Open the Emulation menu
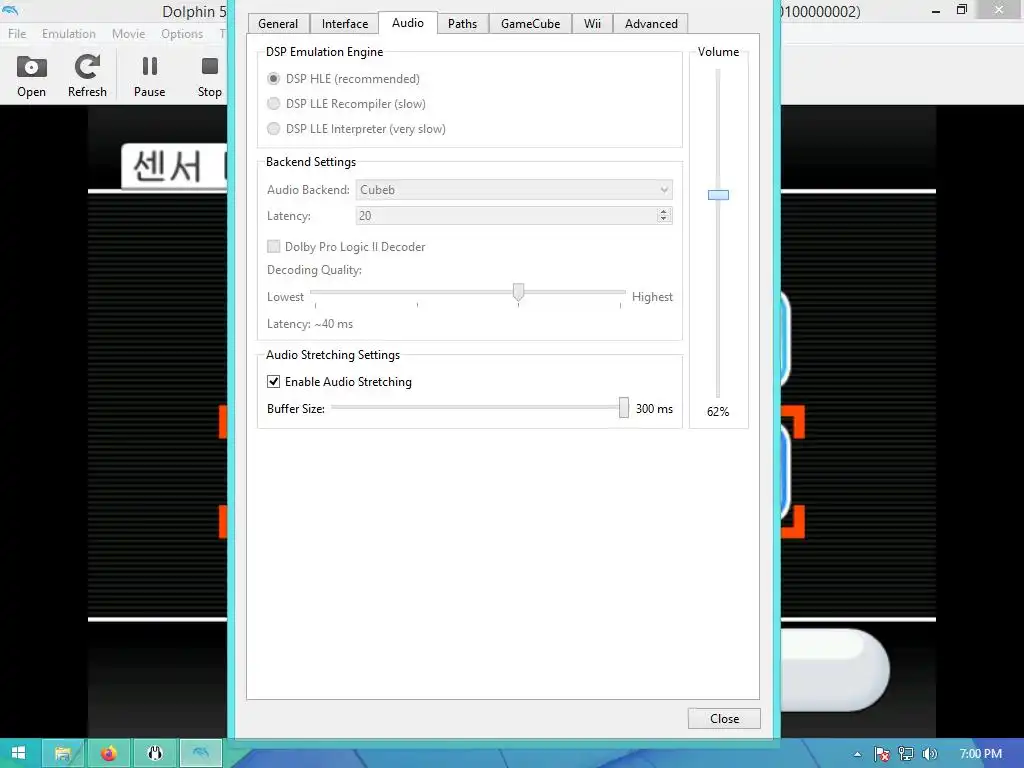Viewport: 1024px width, 768px height. point(69,33)
